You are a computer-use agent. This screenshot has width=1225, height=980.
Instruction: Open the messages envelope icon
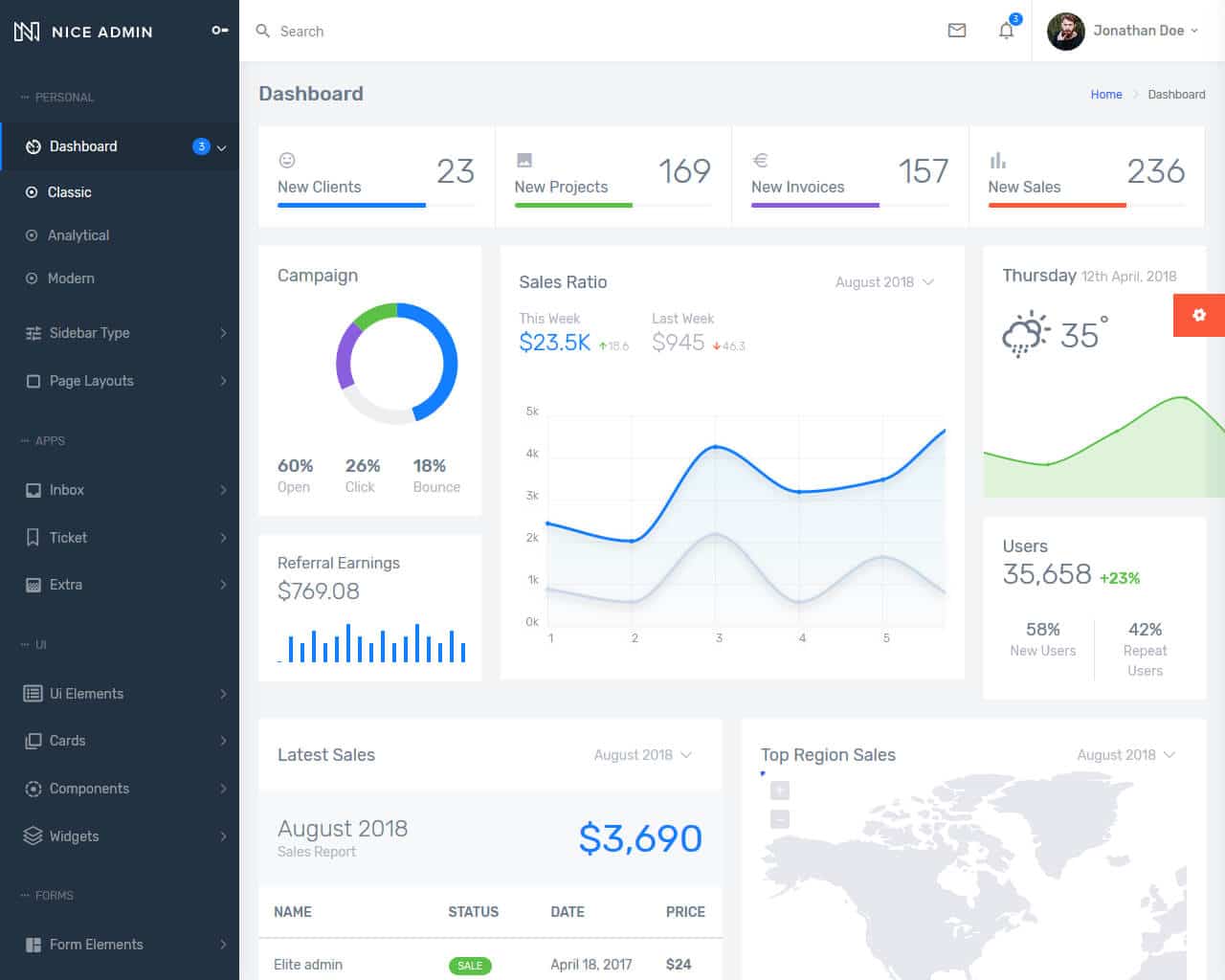click(956, 31)
